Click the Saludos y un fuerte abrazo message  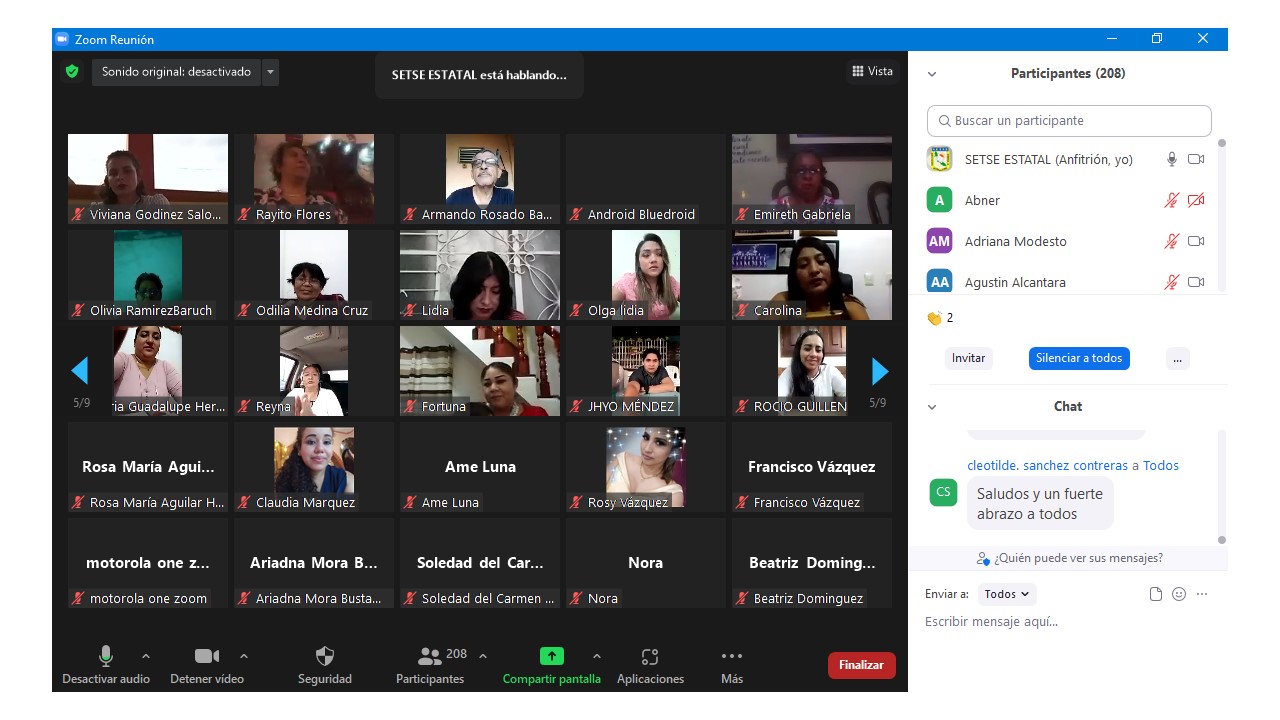pos(1040,504)
